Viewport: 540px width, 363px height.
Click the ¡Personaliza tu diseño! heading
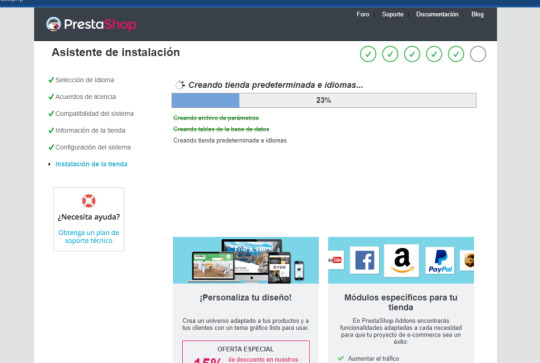click(246, 298)
